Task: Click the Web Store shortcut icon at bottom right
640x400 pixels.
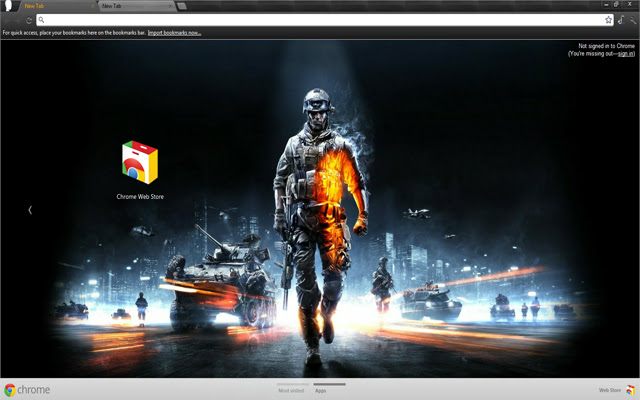Action: point(631,390)
